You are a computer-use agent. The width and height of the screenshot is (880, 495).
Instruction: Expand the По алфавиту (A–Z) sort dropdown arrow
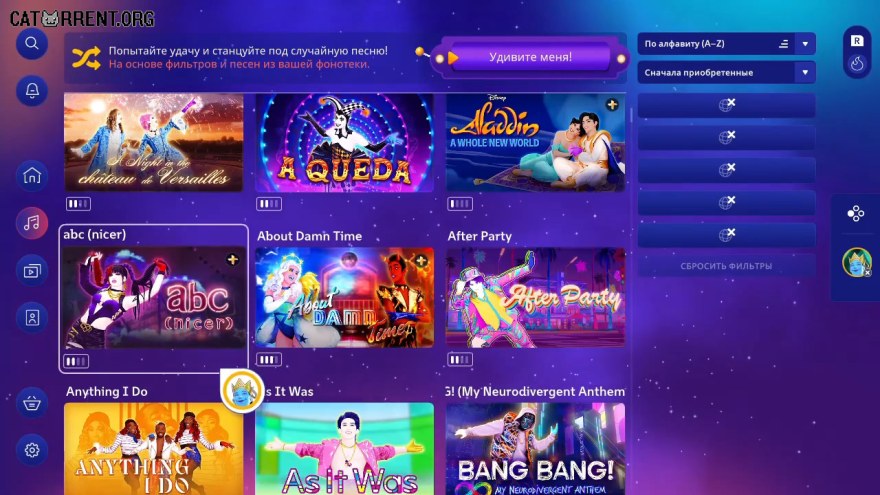pyautogui.click(x=805, y=44)
